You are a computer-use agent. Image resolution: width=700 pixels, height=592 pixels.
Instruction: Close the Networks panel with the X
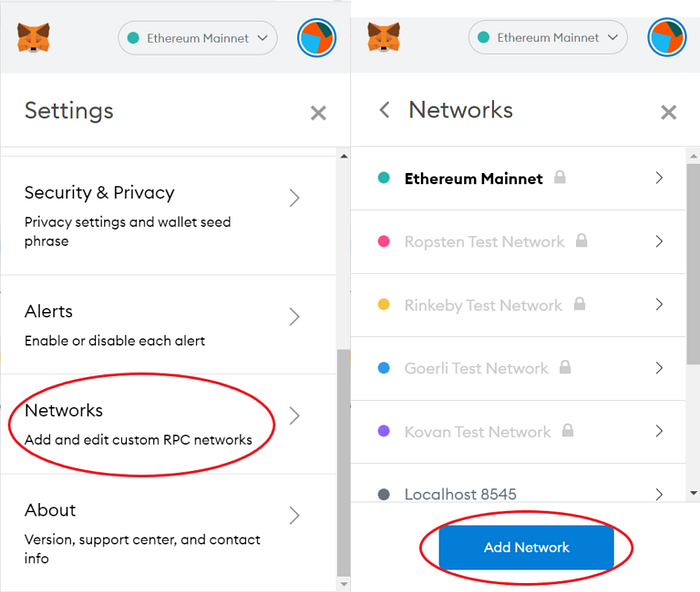click(669, 112)
